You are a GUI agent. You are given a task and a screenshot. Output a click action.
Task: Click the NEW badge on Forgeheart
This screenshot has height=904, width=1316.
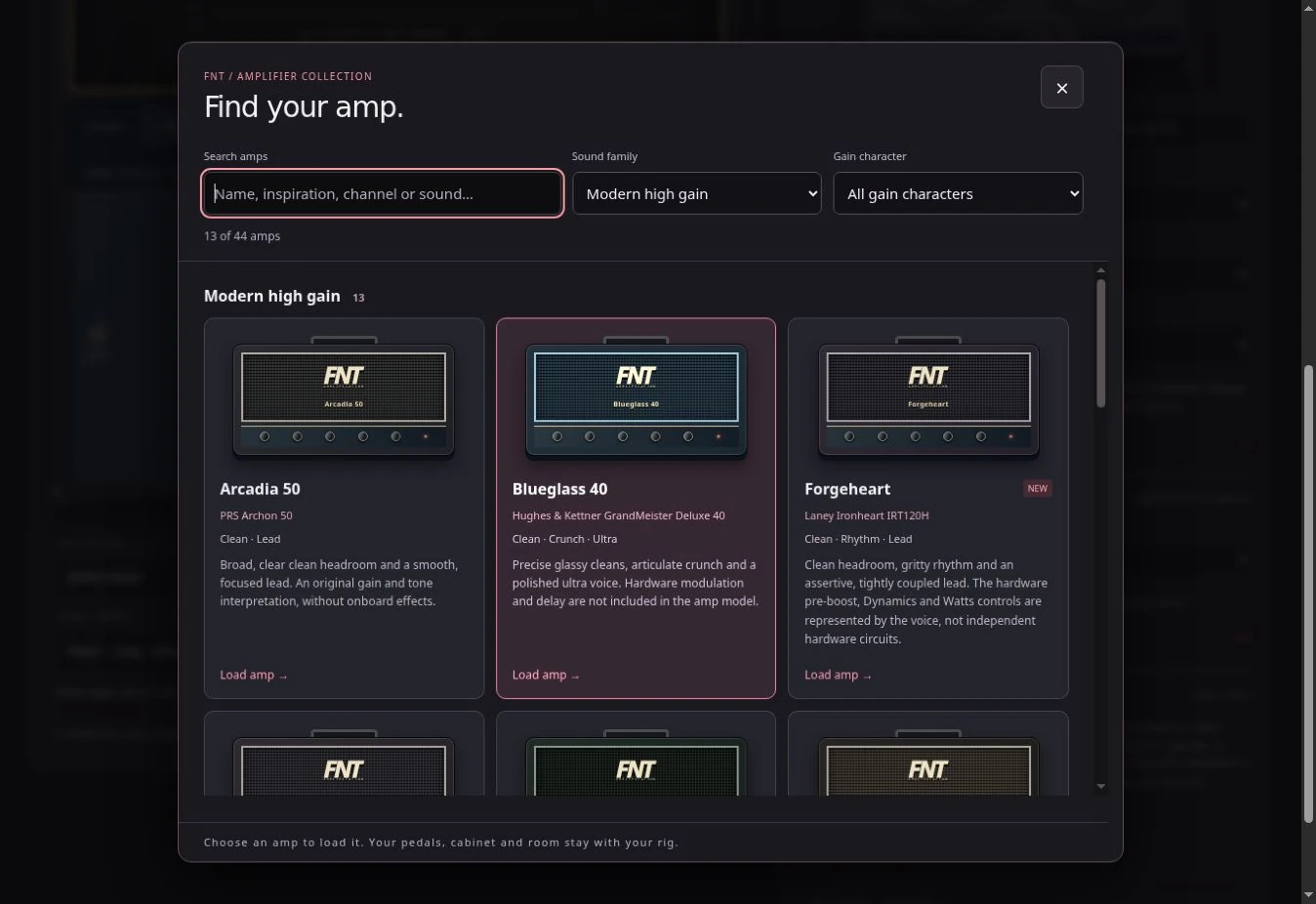tap(1037, 488)
